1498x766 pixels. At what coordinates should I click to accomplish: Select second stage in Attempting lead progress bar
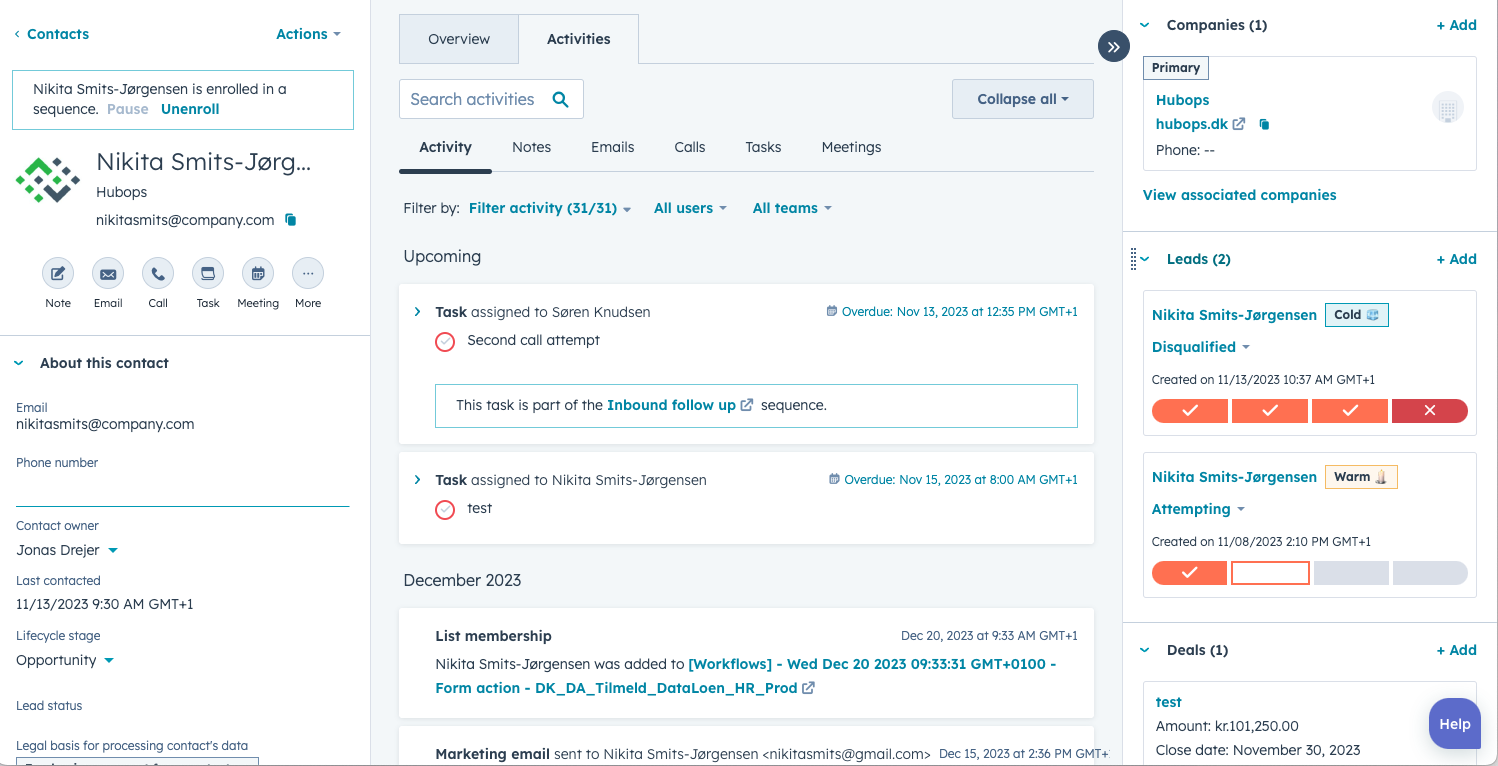click(1270, 573)
